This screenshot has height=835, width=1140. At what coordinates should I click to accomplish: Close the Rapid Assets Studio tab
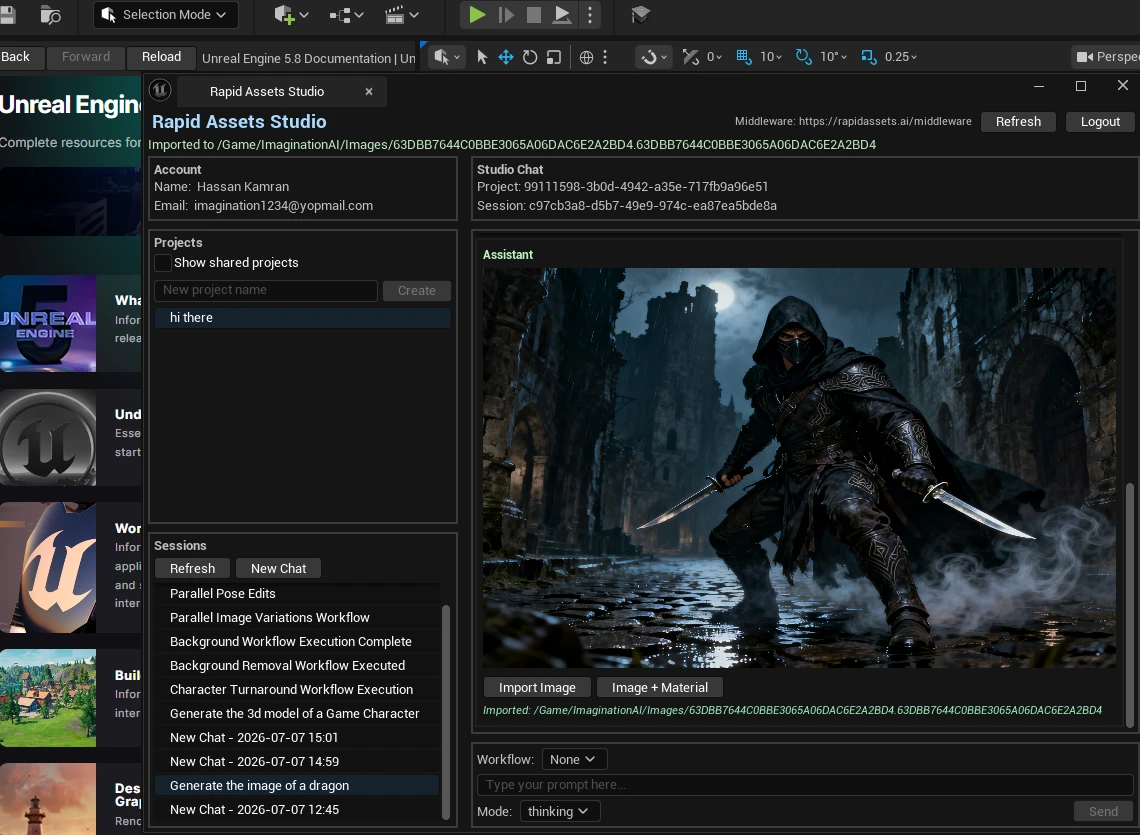pos(369,92)
